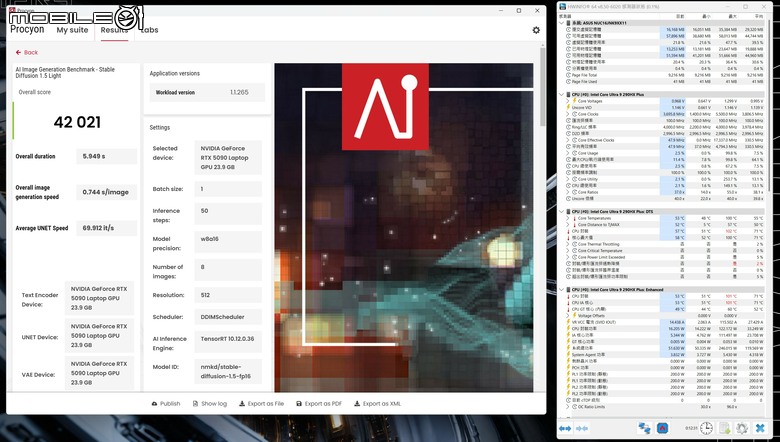The image size is (780, 442).
Task: Go back using the Back arrow link
Action: 27,52
